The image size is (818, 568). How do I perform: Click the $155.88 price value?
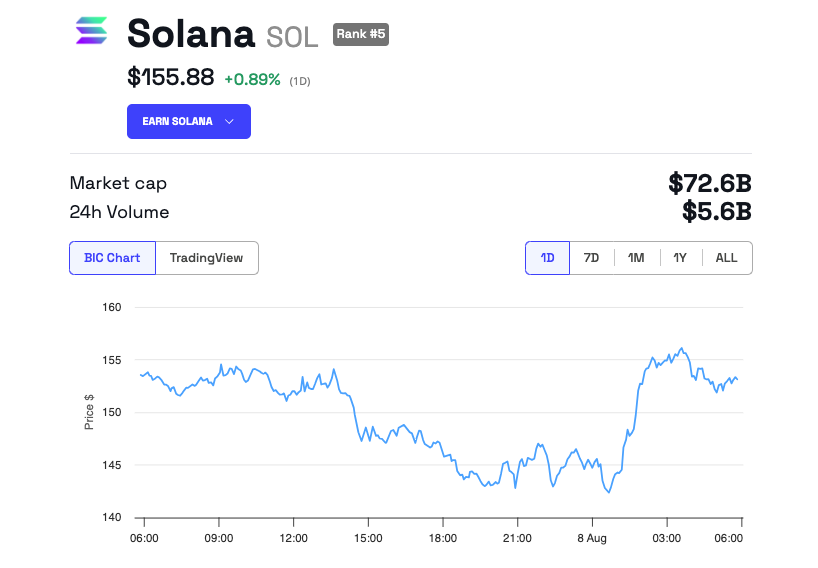pyautogui.click(x=170, y=77)
